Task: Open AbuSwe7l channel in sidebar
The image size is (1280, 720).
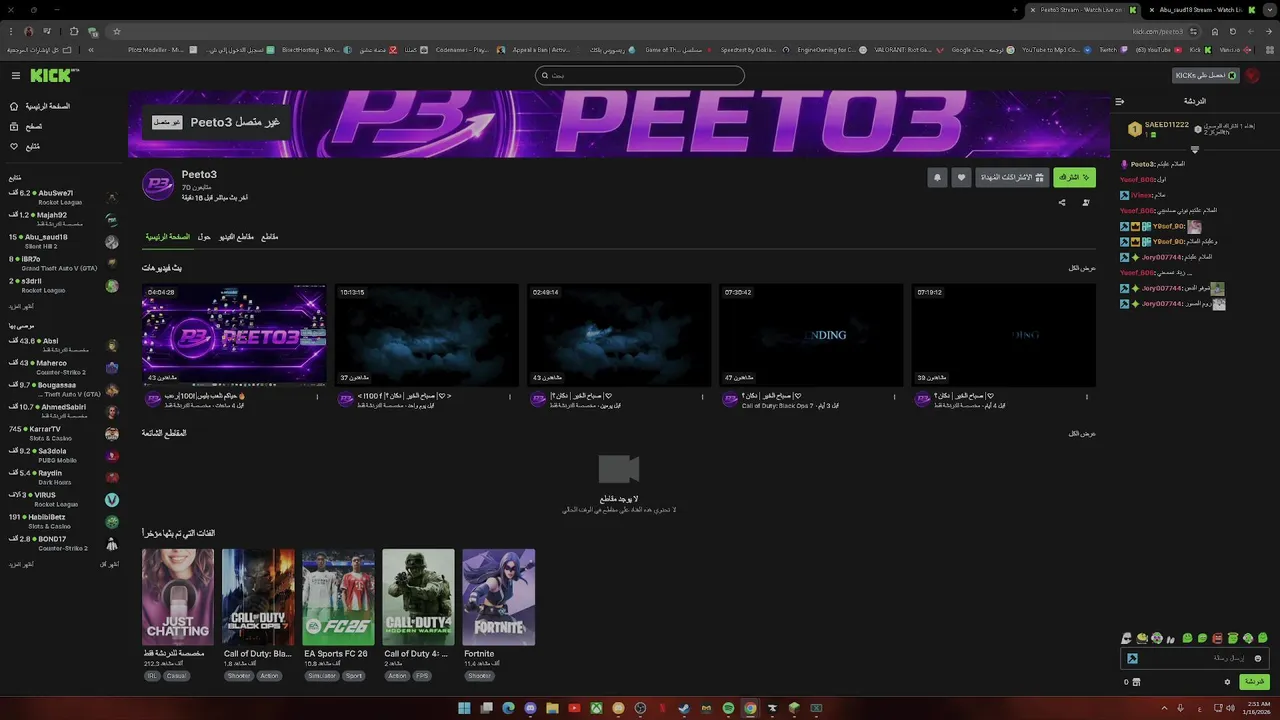Action: tap(63, 196)
